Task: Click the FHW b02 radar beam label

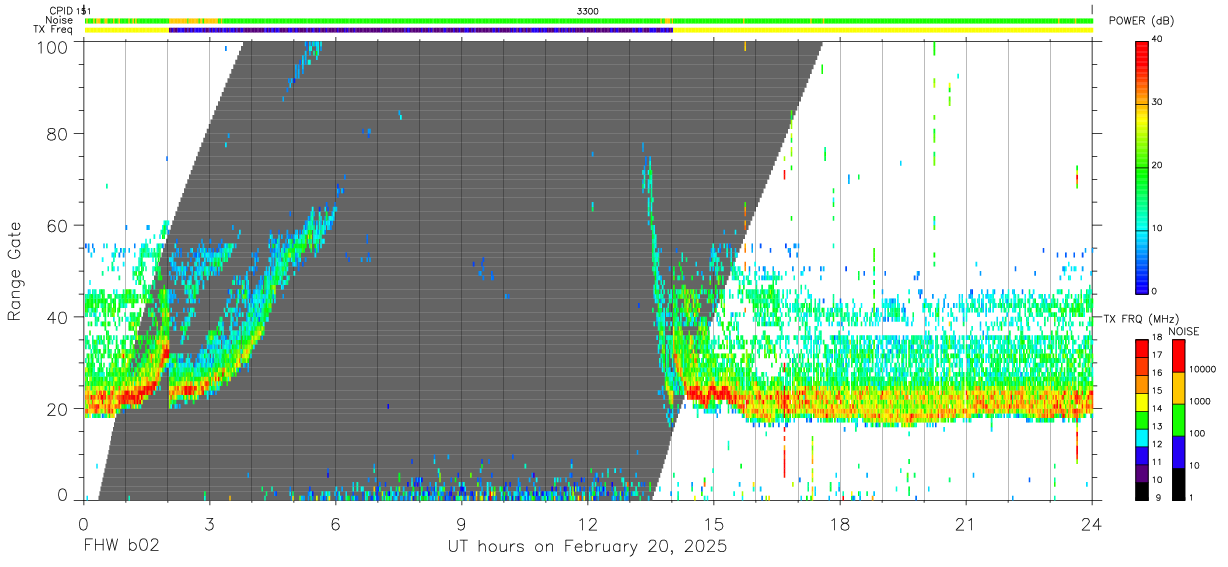Action: point(122,547)
